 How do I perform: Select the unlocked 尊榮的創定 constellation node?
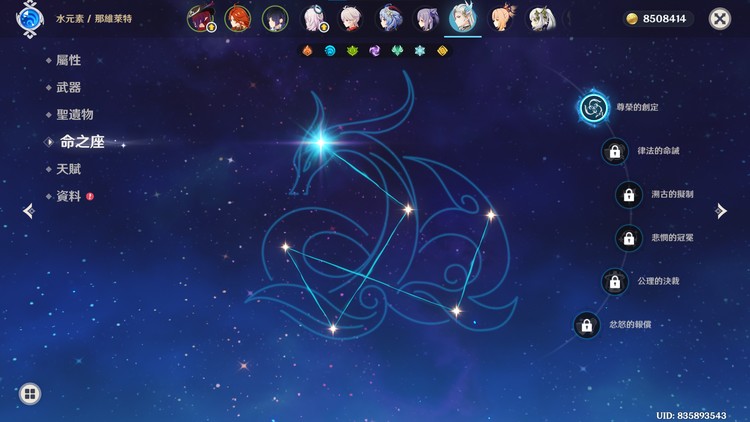coord(593,108)
